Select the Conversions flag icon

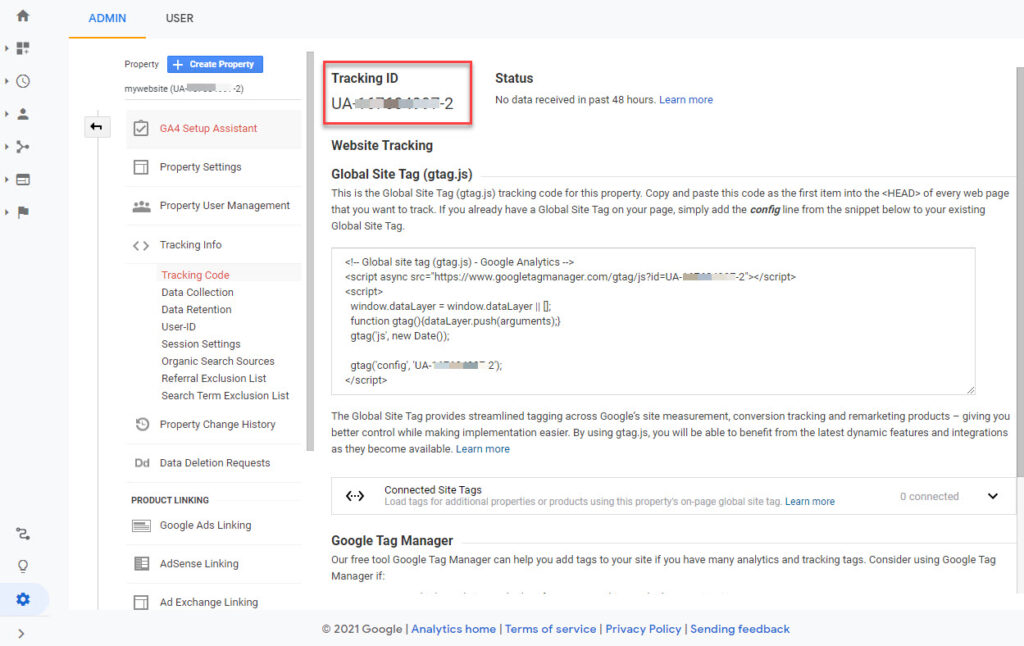click(23, 211)
